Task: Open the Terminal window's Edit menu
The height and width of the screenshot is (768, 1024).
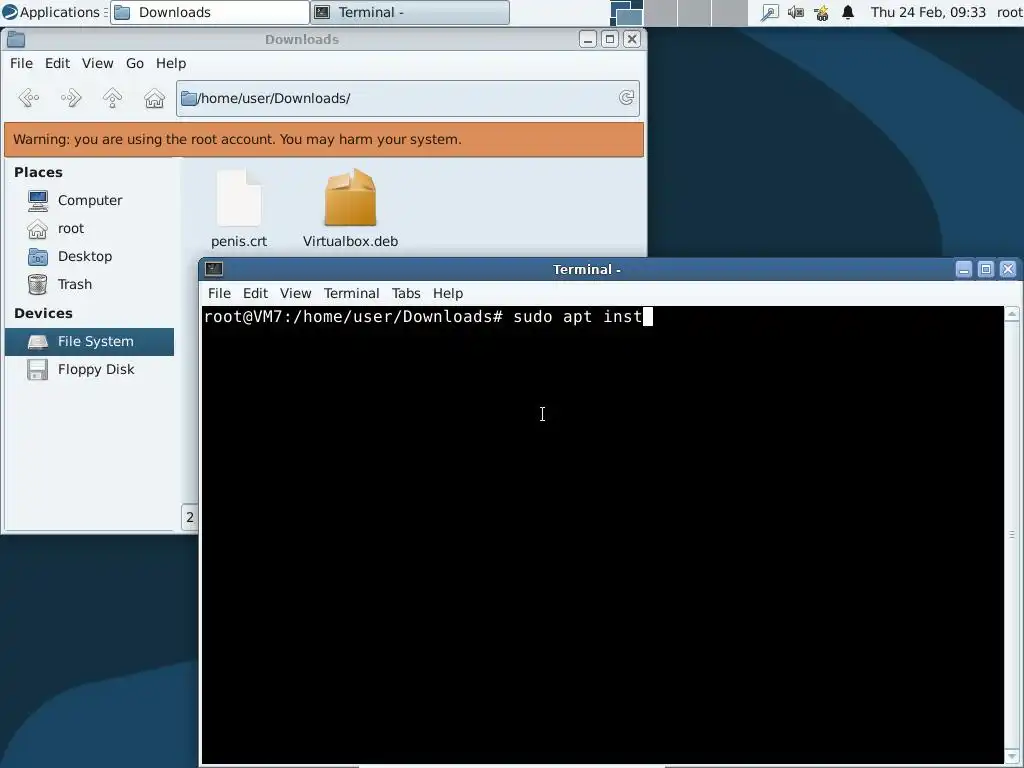Action: point(255,293)
